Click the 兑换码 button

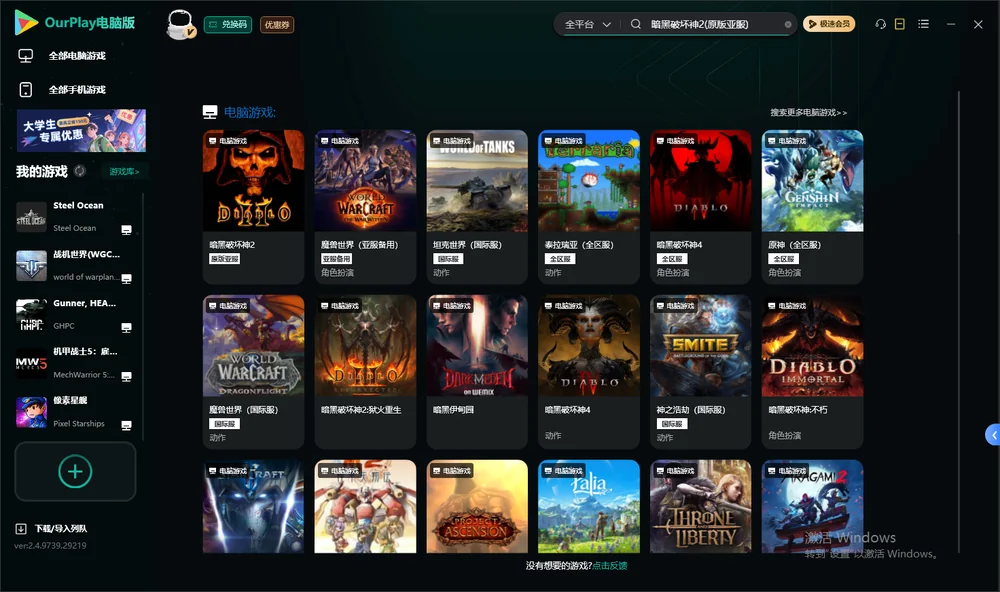[x=228, y=25]
